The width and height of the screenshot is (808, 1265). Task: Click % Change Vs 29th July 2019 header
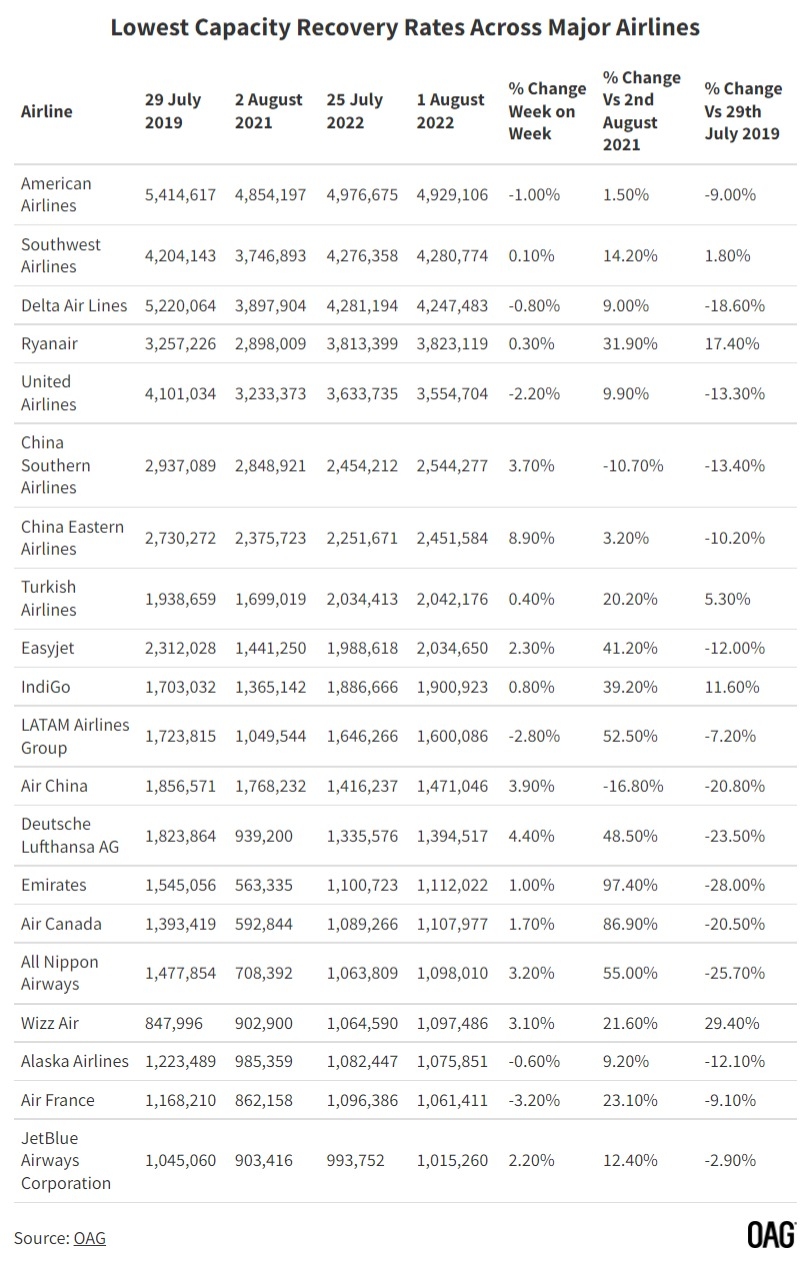pos(743,111)
